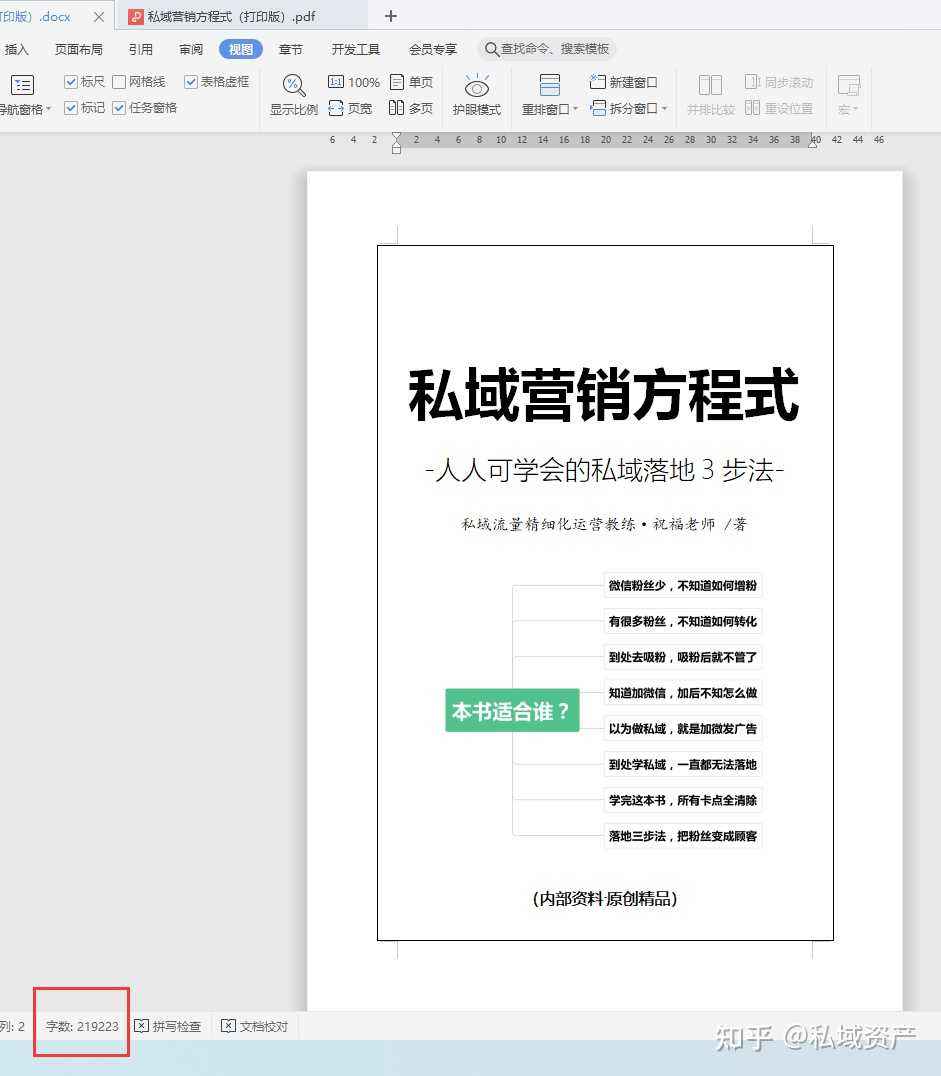Click the title 私域营销方程式 in document
This screenshot has height=1076, width=941.
[x=604, y=395]
